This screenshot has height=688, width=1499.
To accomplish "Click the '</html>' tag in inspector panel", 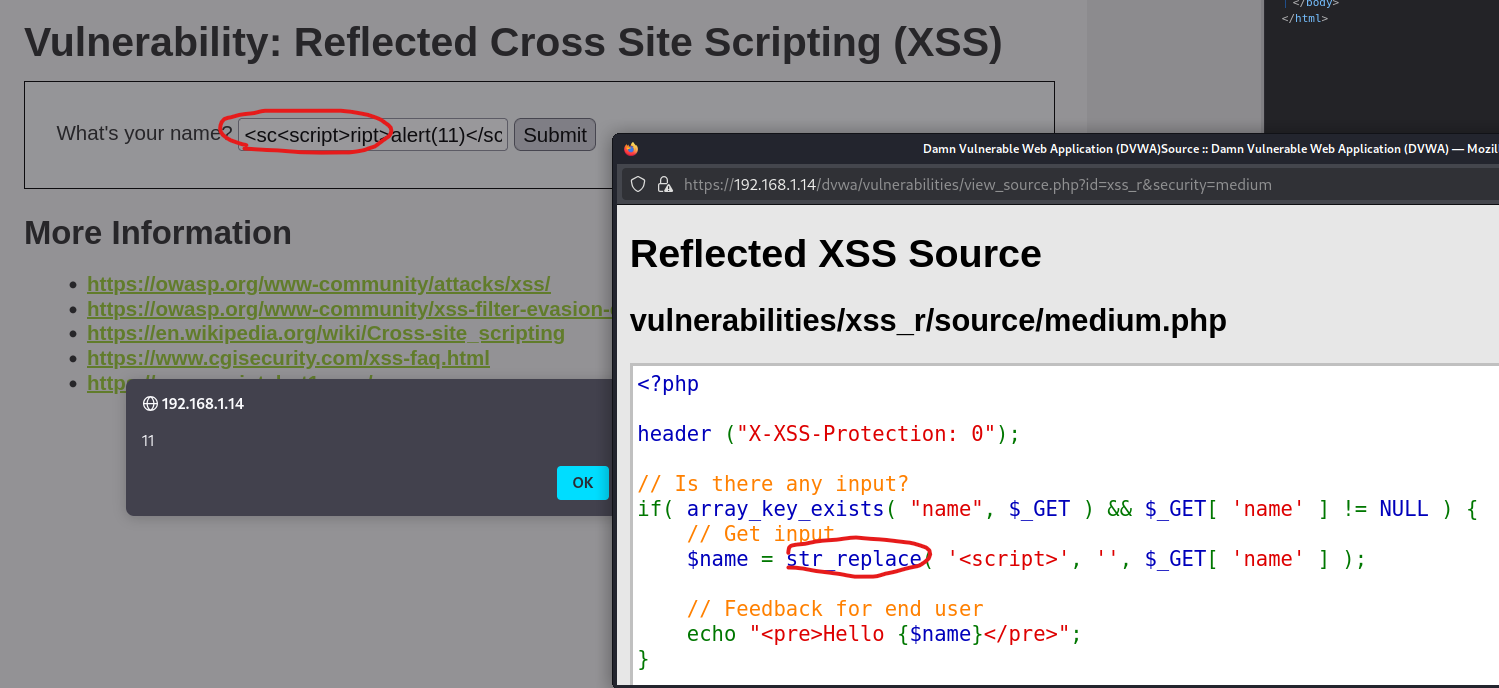I will [x=1305, y=18].
